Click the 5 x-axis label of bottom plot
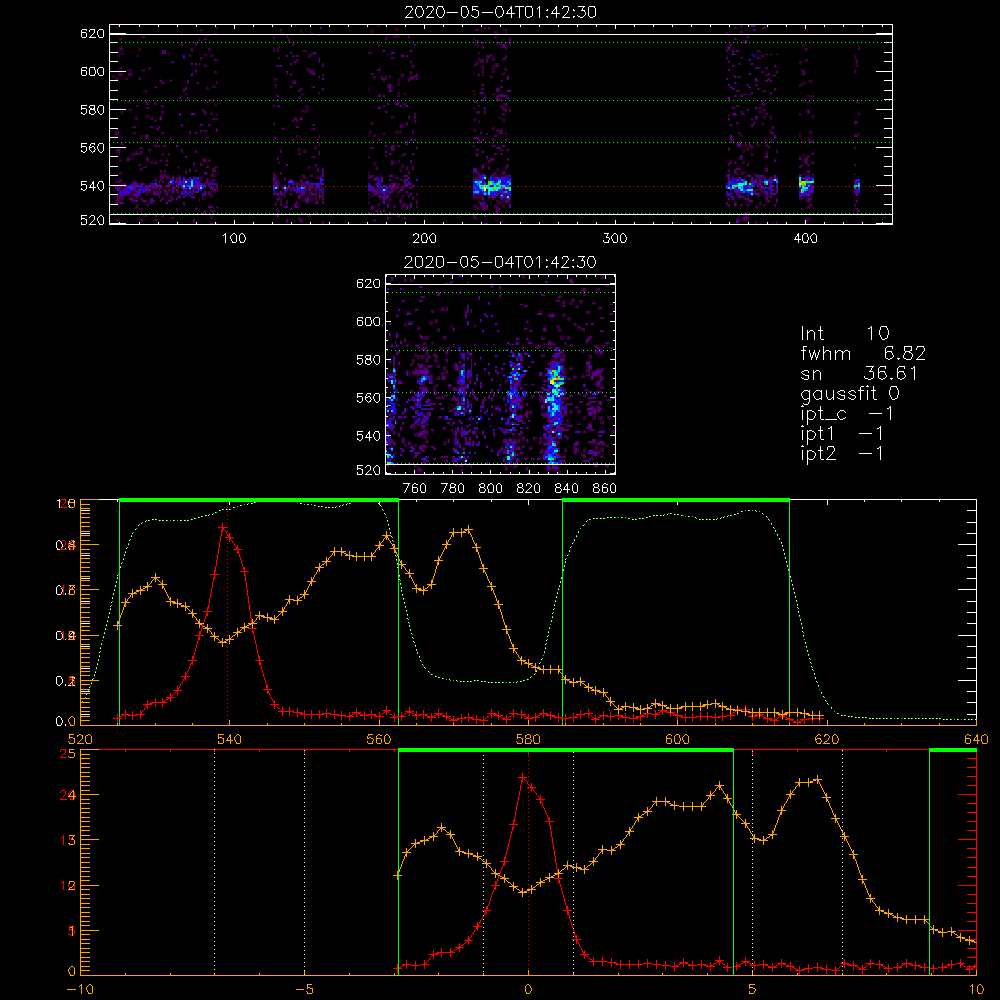This screenshot has height=1000, width=1000. (752, 989)
